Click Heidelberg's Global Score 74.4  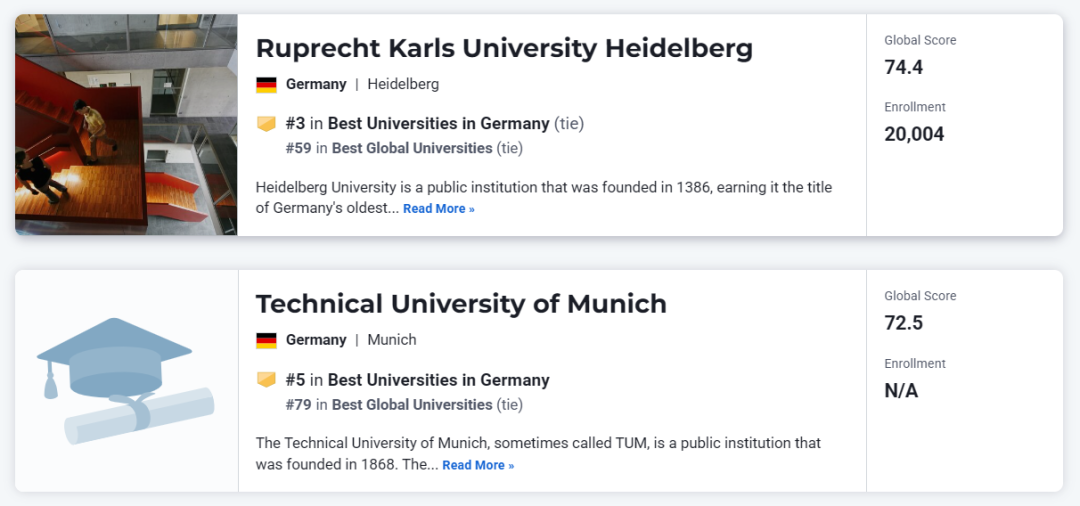(x=904, y=68)
